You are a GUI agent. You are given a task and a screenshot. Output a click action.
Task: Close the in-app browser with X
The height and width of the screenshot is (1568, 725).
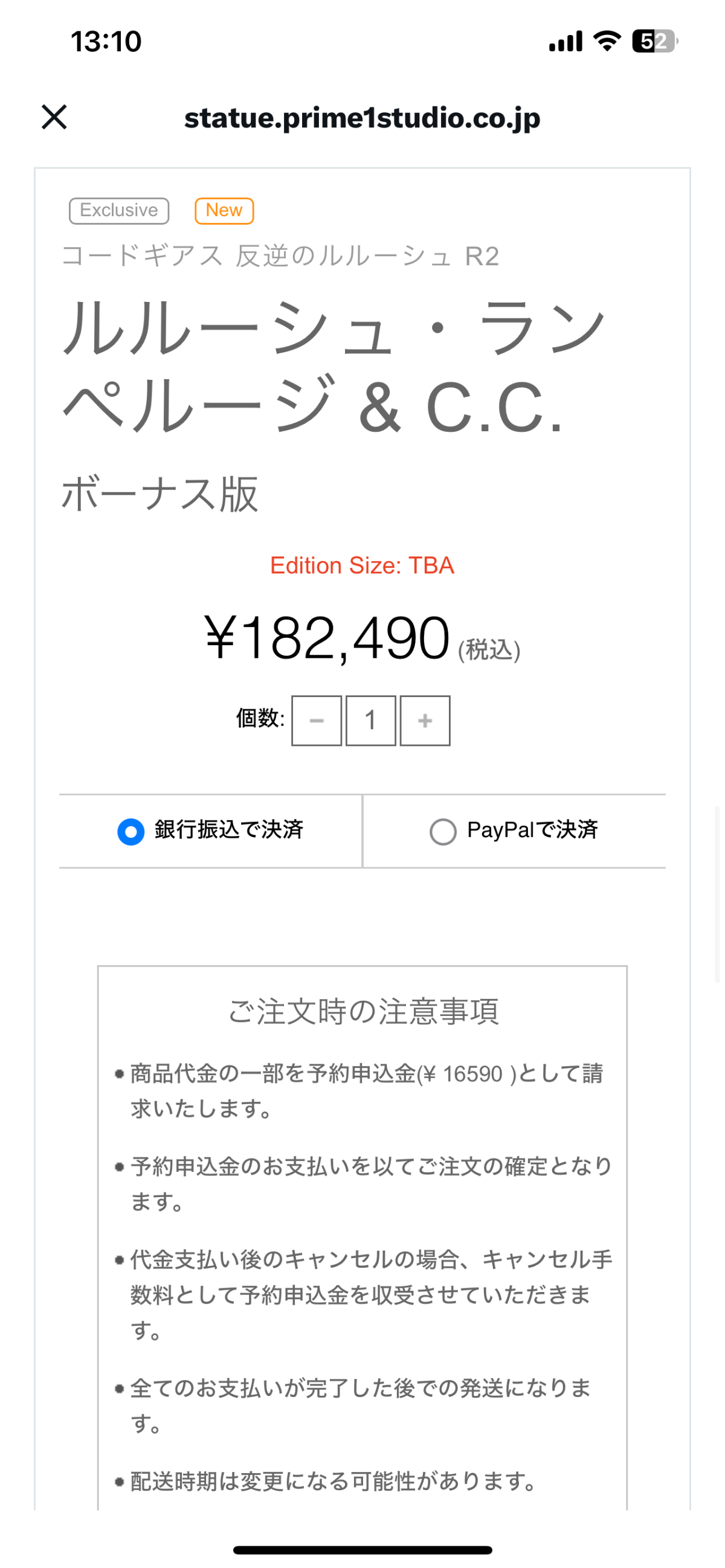pyautogui.click(x=54, y=117)
